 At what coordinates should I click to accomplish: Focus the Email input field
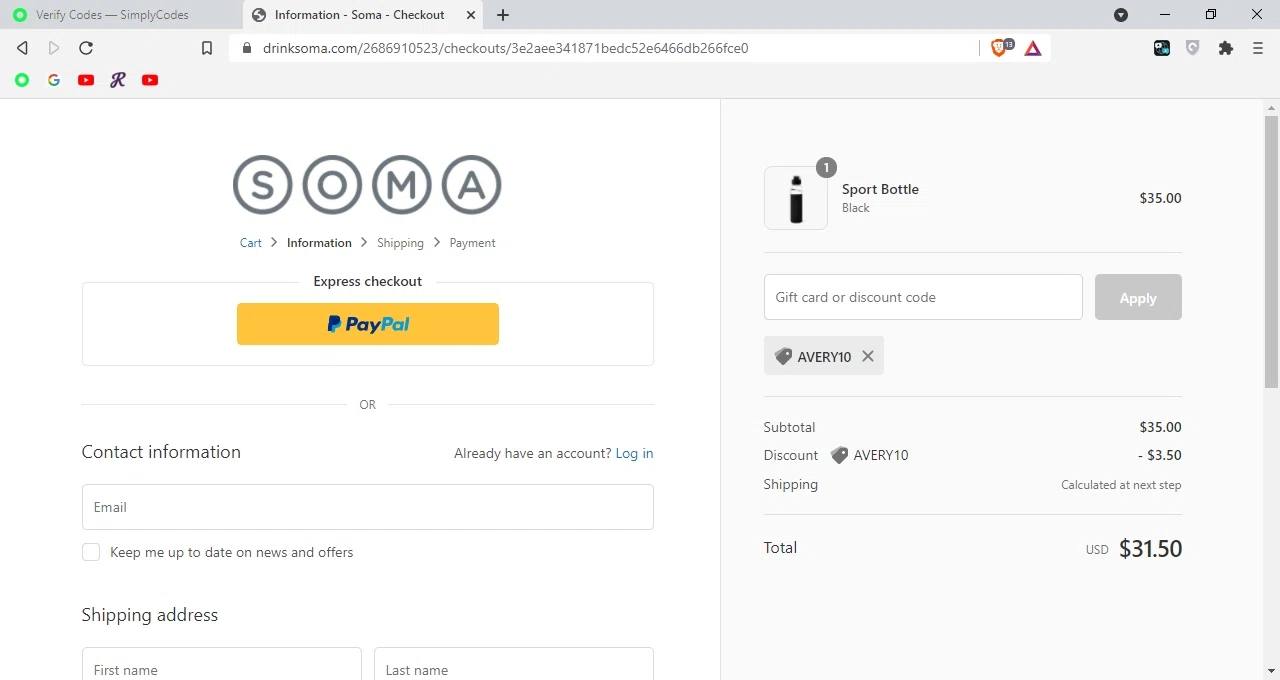pyautogui.click(x=368, y=507)
